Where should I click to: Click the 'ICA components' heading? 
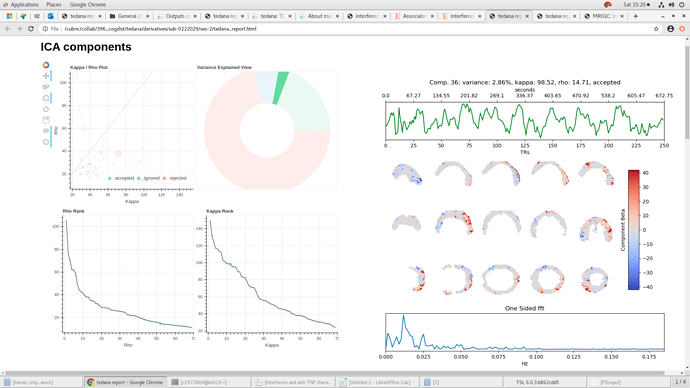[x=86, y=47]
